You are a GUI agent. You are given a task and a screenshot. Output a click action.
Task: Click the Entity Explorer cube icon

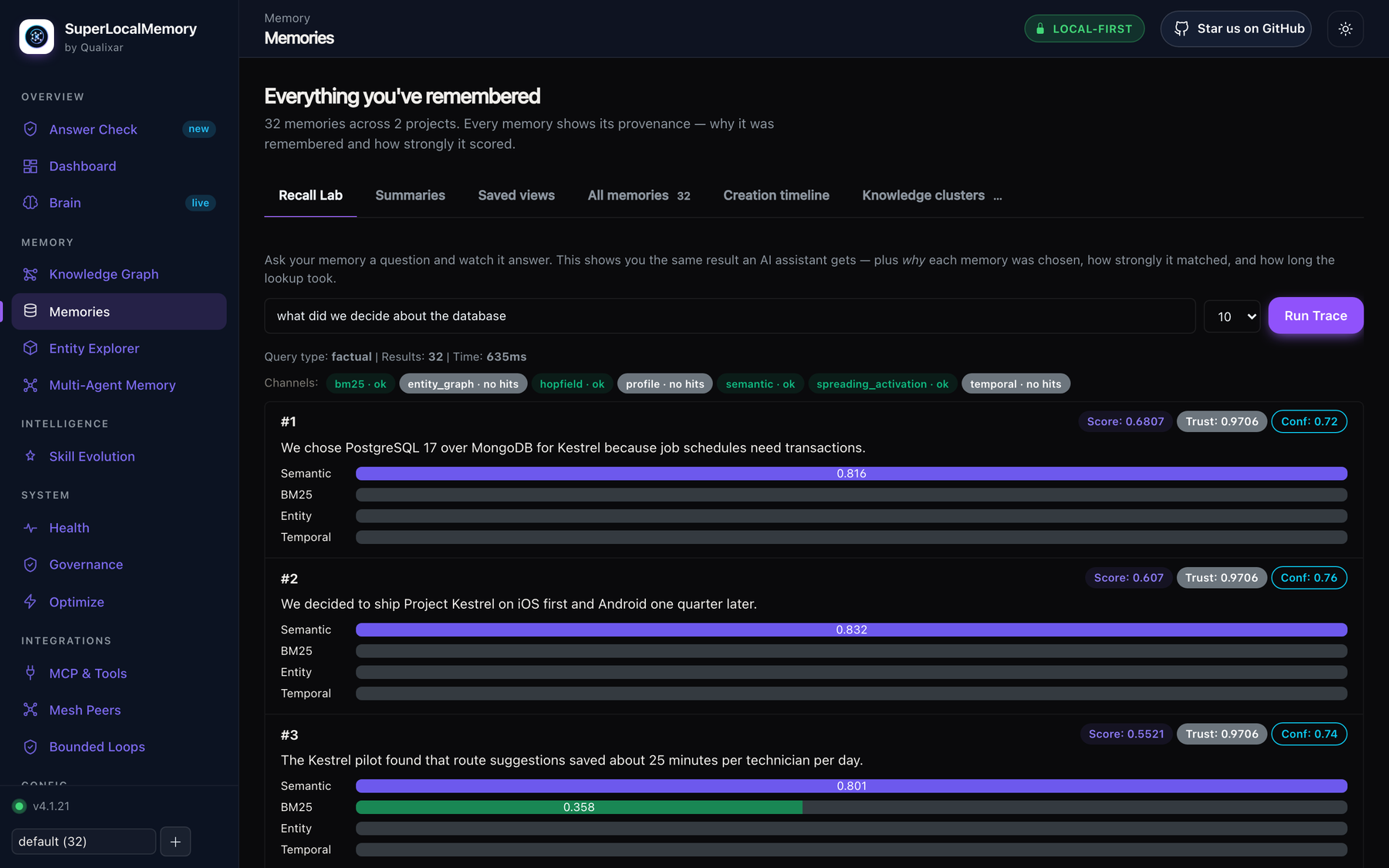point(30,348)
